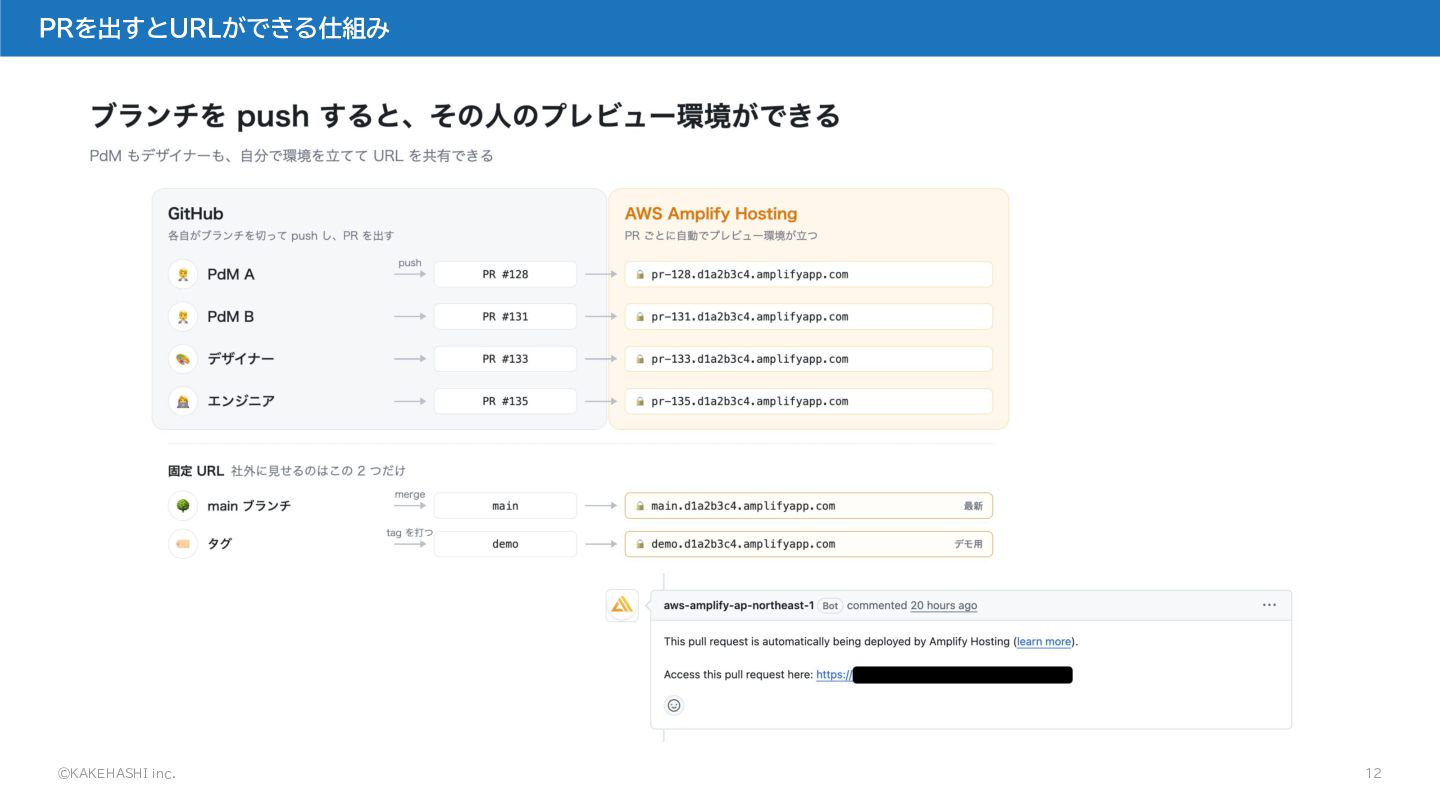Click the 'push' arrow label
1440x810 pixels.
(410, 263)
